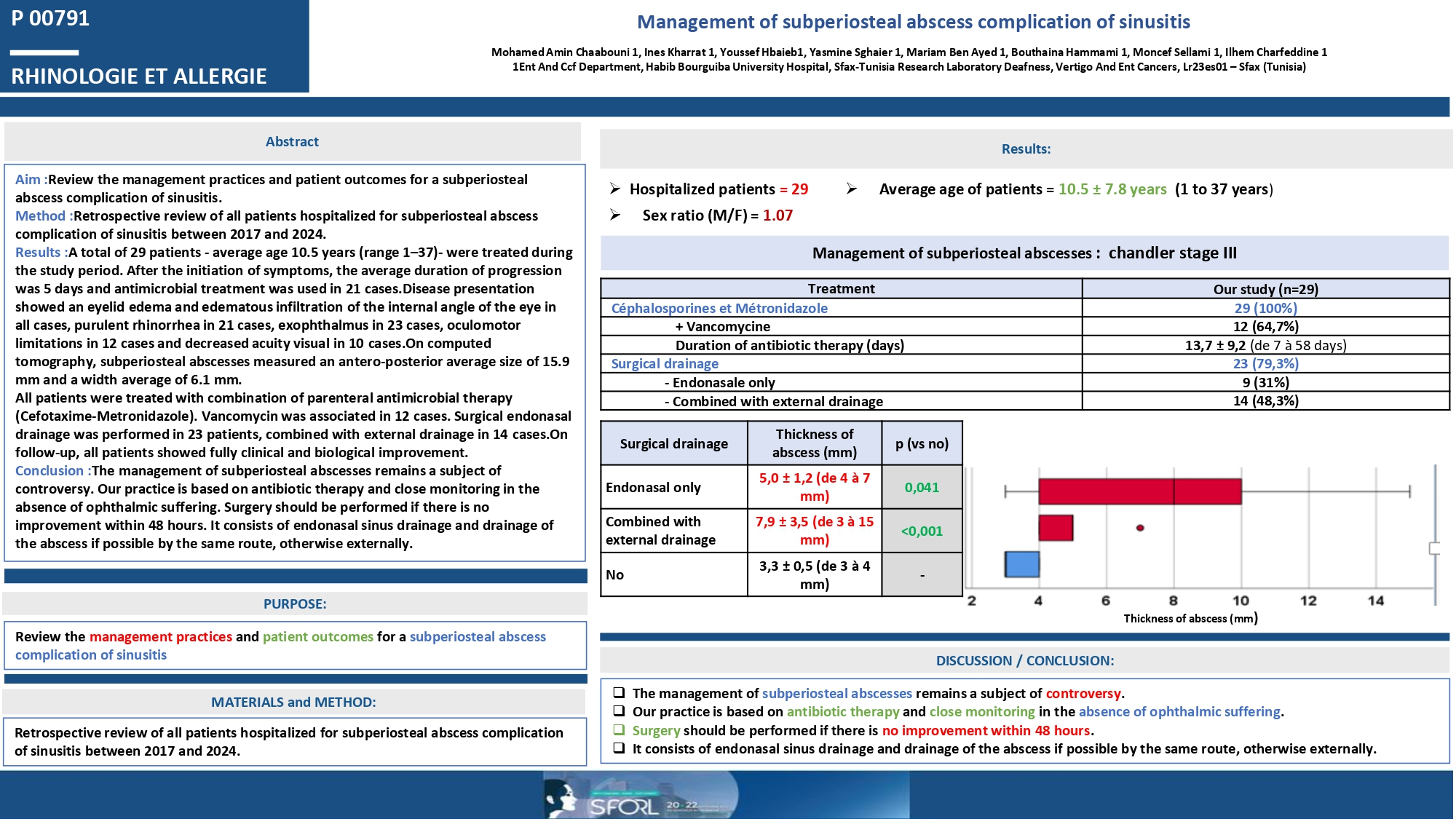
Task: Check the box before 'Our practice is based'
Action: [619, 711]
